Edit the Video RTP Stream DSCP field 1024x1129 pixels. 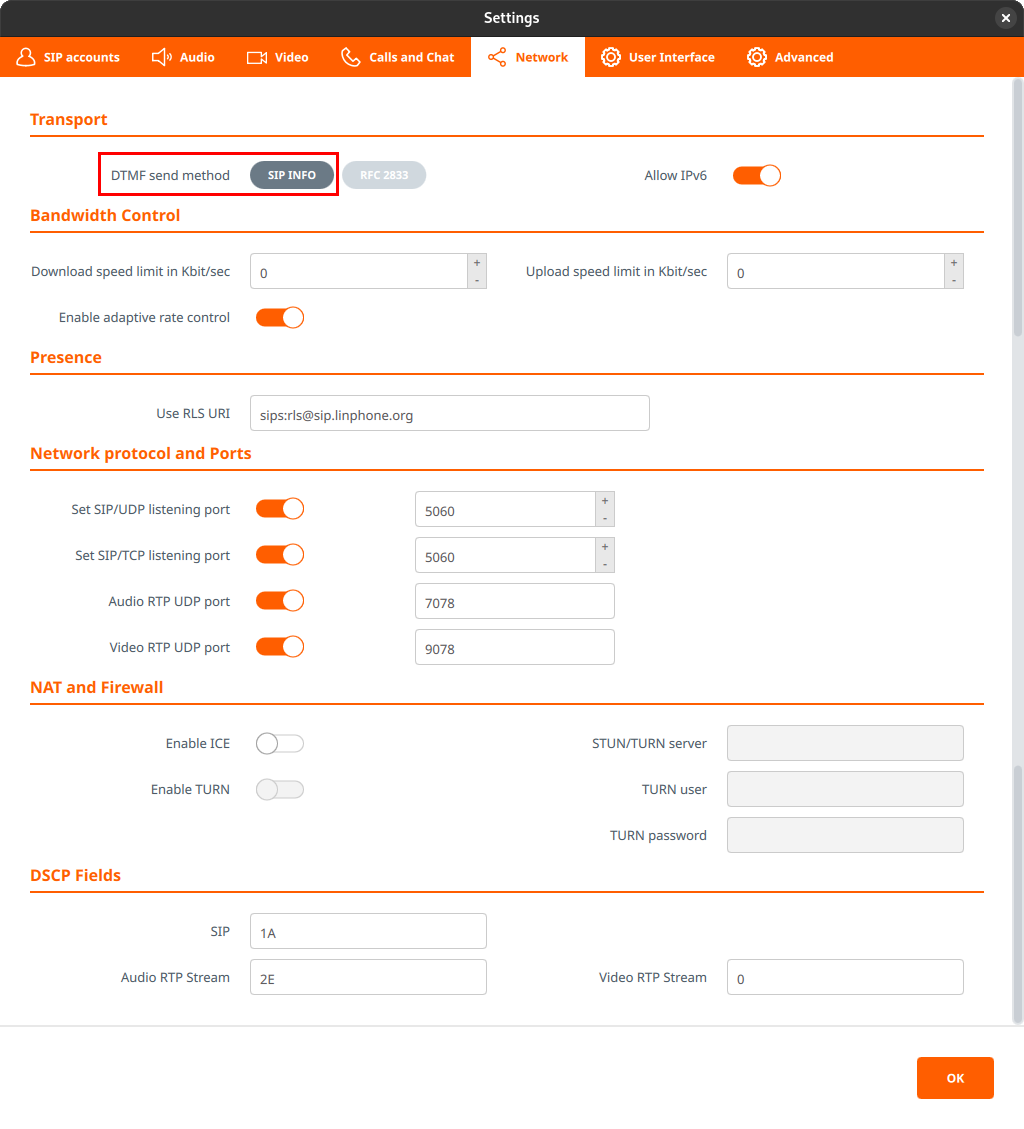pos(845,977)
